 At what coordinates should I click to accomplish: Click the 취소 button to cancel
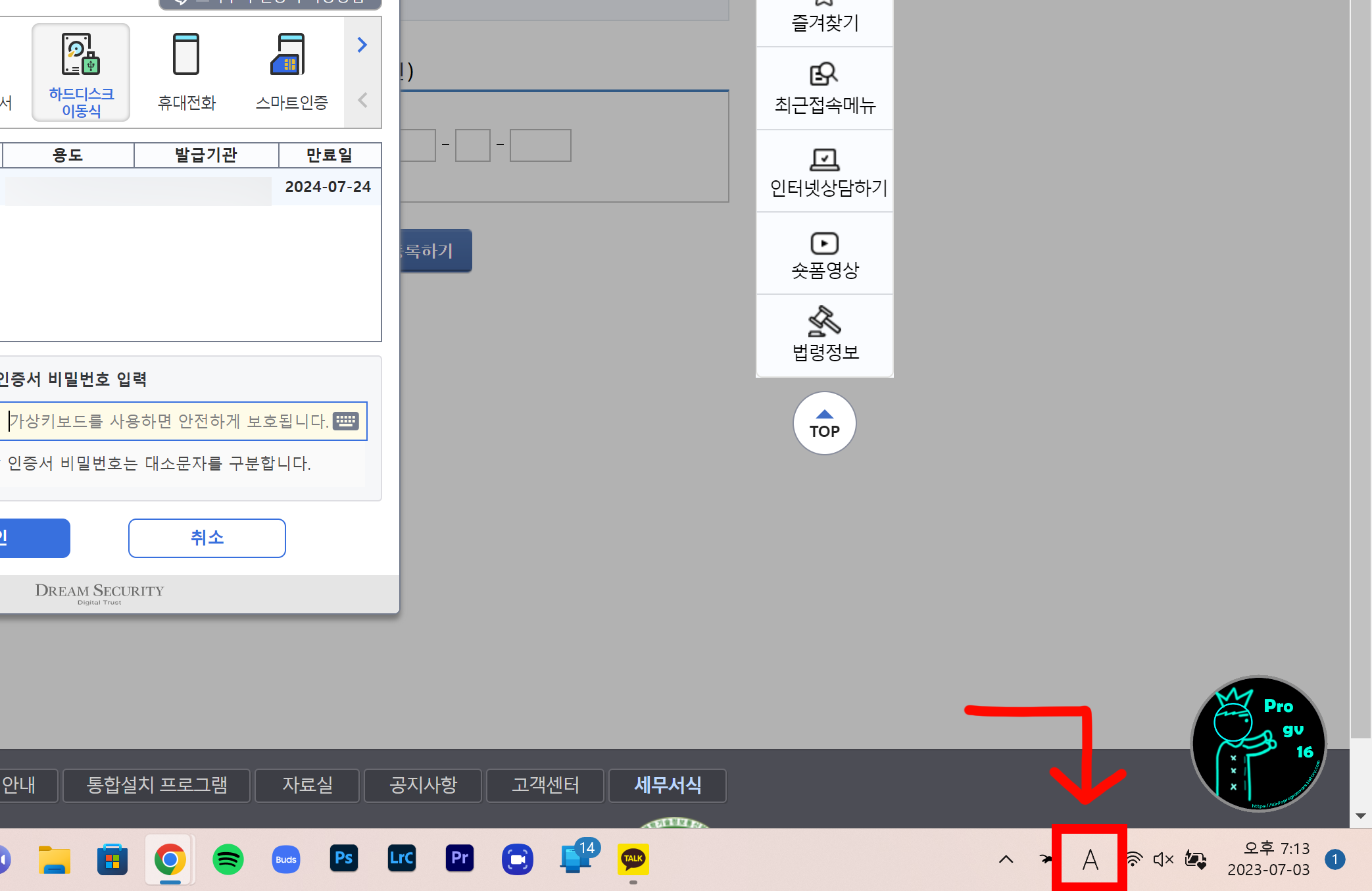pos(207,538)
